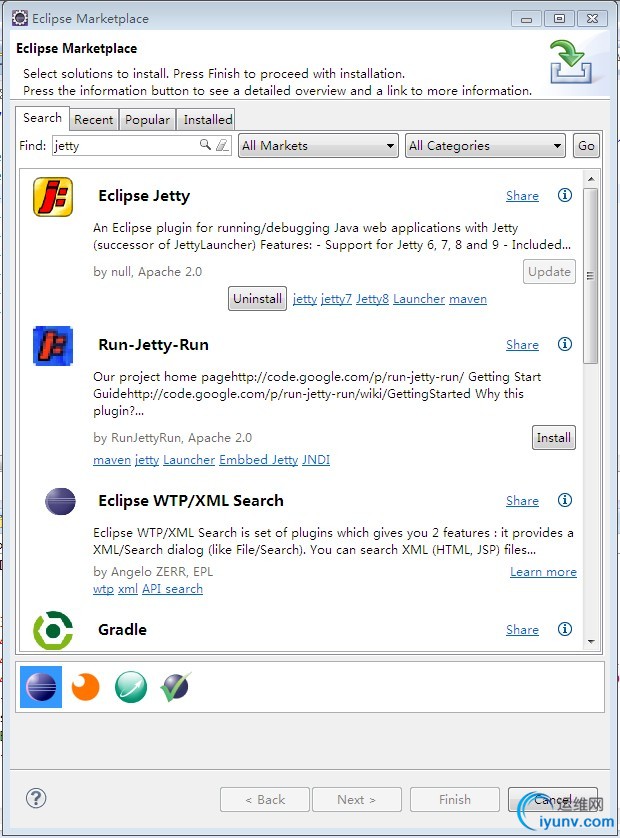Switch to the Recent tab

[94, 120]
